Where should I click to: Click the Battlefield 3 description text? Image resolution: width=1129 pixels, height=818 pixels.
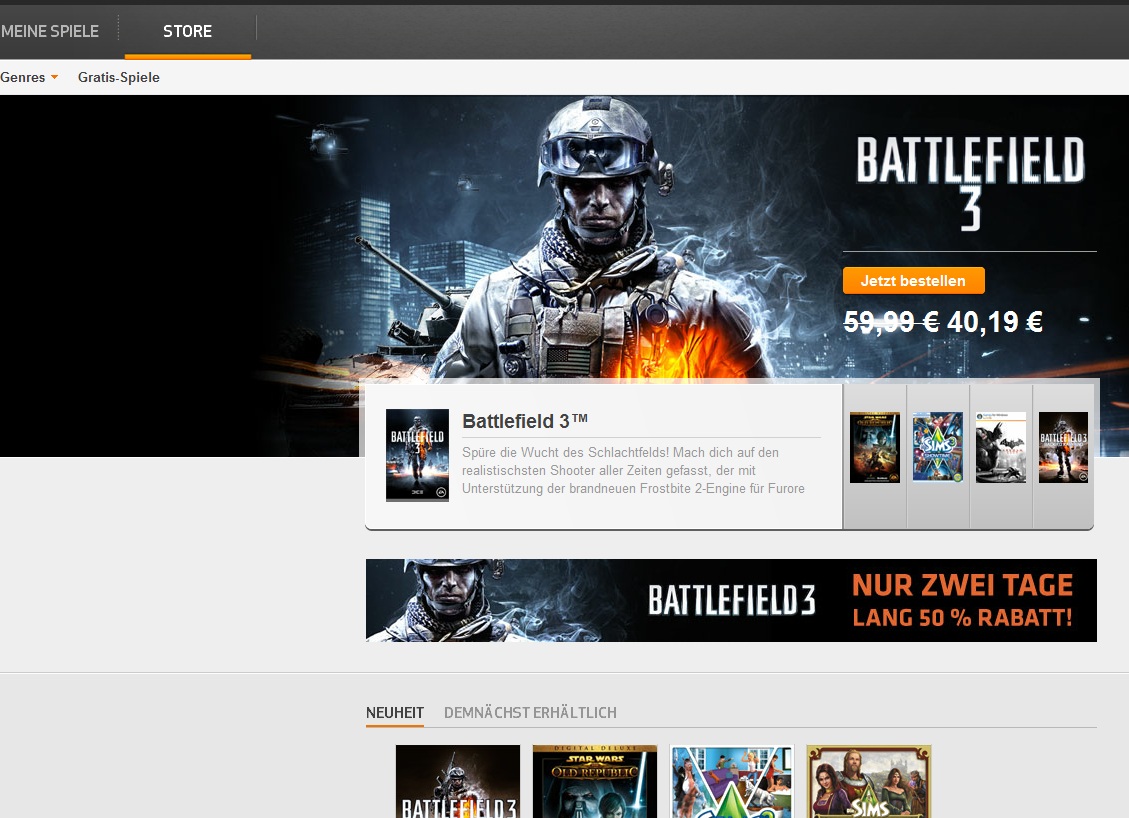(x=634, y=470)
